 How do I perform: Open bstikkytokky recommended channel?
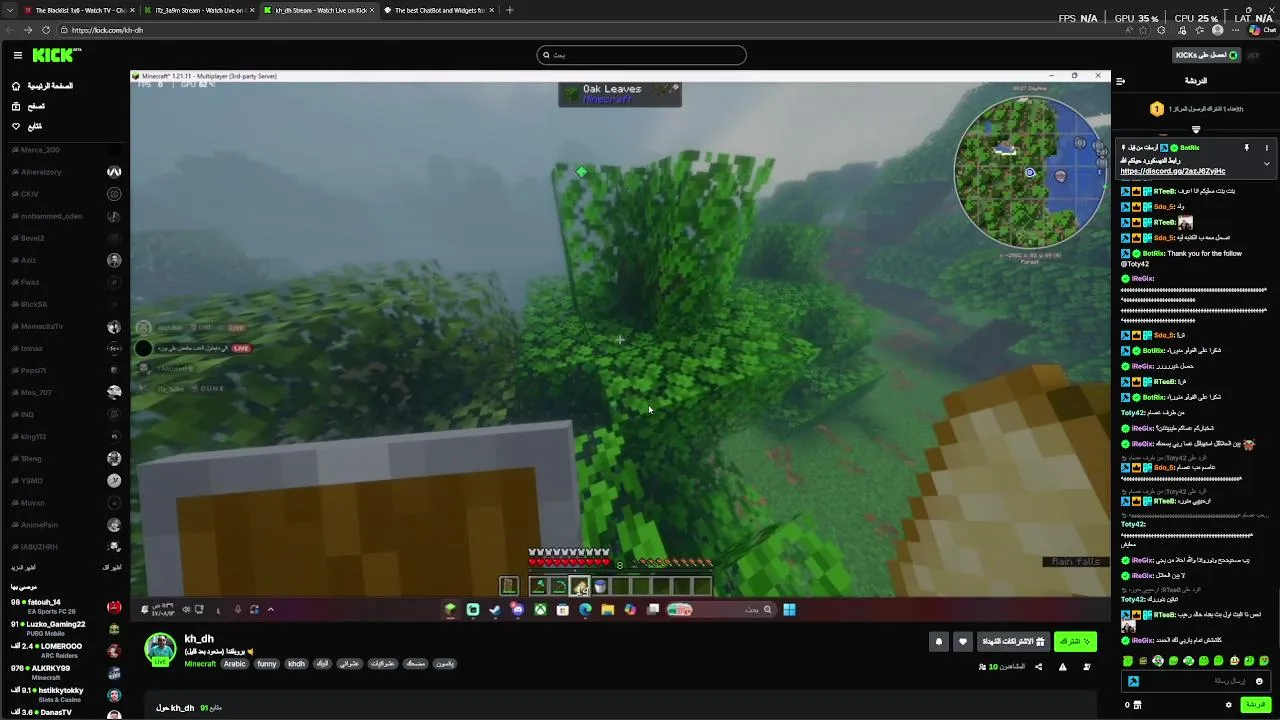pyautogui.click(x=66, y=694)
